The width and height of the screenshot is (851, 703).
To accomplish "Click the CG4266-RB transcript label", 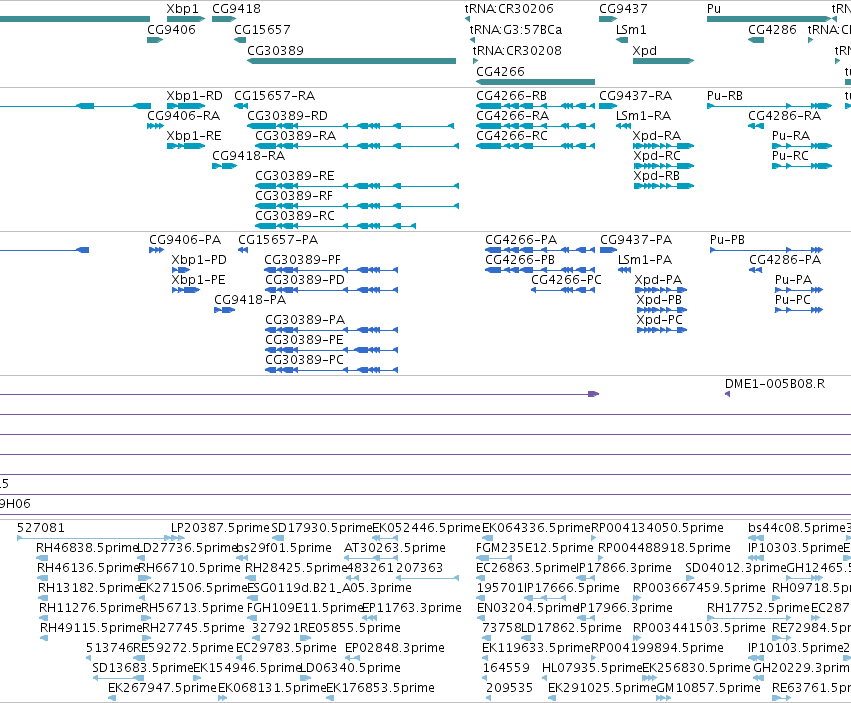I will (511, 96).
